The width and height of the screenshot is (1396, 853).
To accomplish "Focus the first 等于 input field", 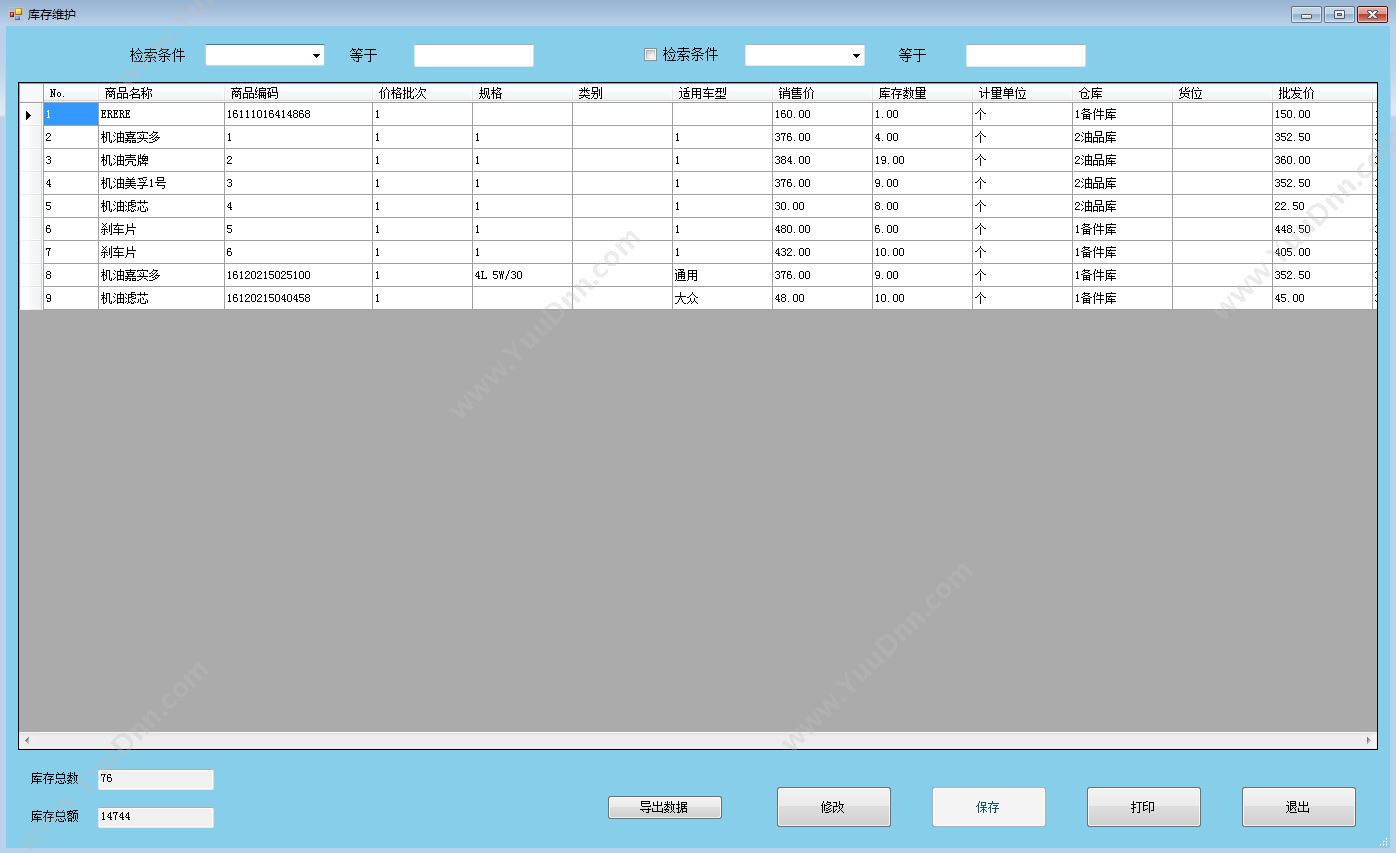I will pos(474,55).
